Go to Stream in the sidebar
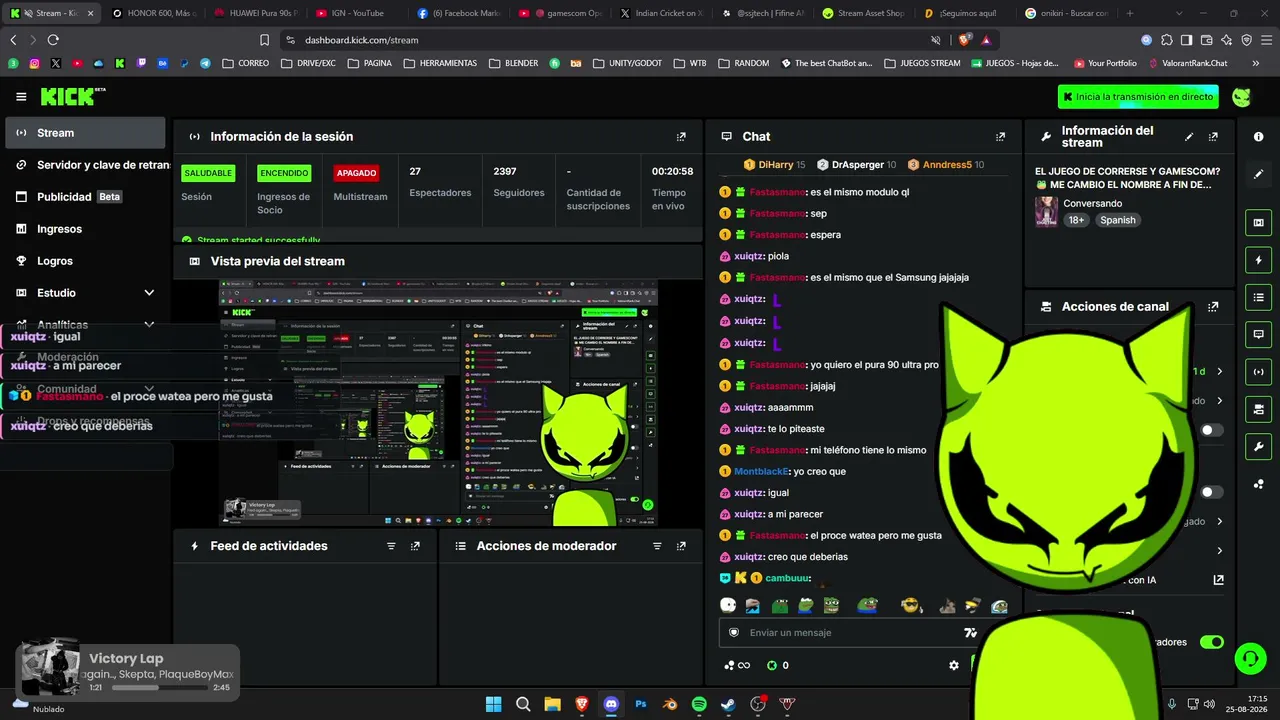 [85, 133]
